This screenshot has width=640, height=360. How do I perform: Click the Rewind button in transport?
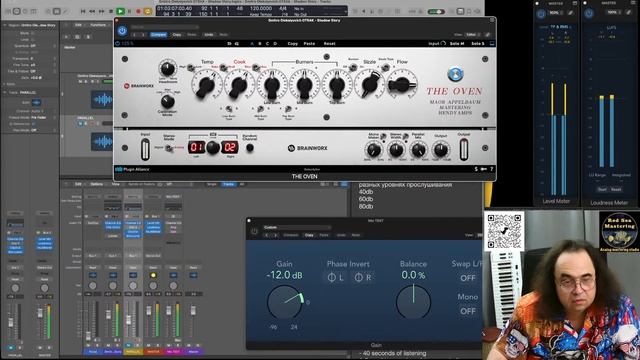(x=92, y=11)
